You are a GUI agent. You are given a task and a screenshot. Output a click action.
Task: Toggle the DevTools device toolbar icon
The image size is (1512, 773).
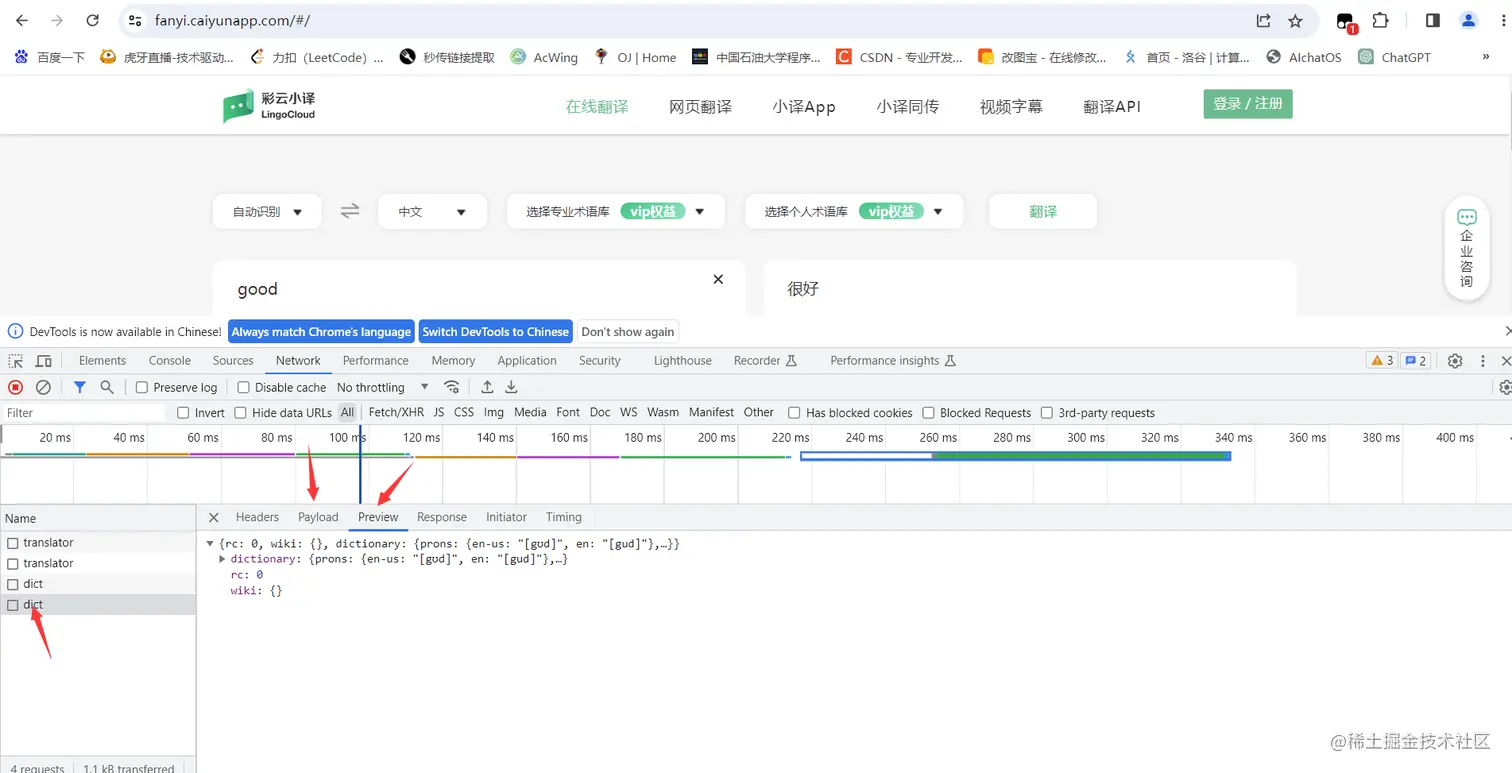tap(44, 361)
